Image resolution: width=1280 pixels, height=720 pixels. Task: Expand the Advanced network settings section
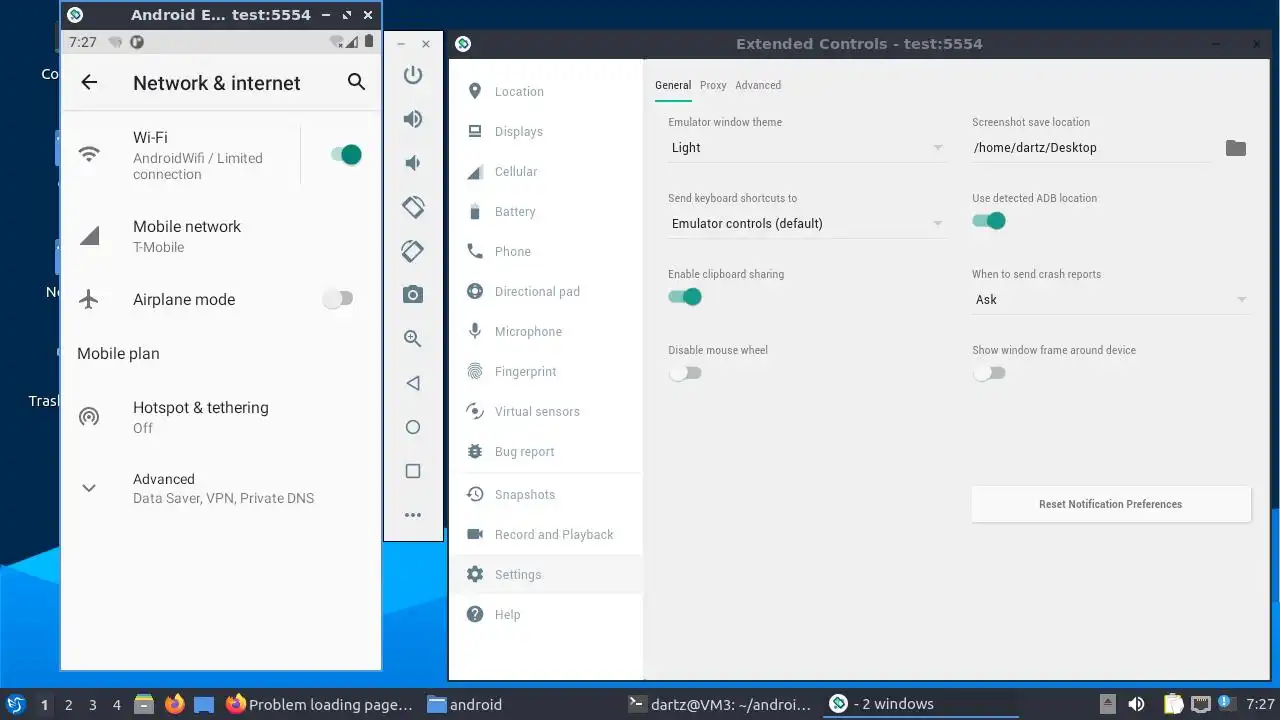(221, 488)
